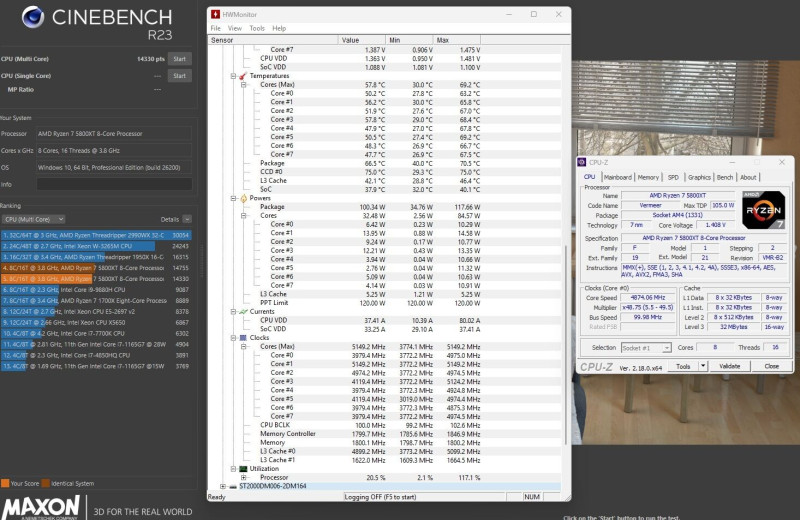800x520 pixels.
Task: Click the HWMonitor app icon in title bar
Action: tap(215, 14)
